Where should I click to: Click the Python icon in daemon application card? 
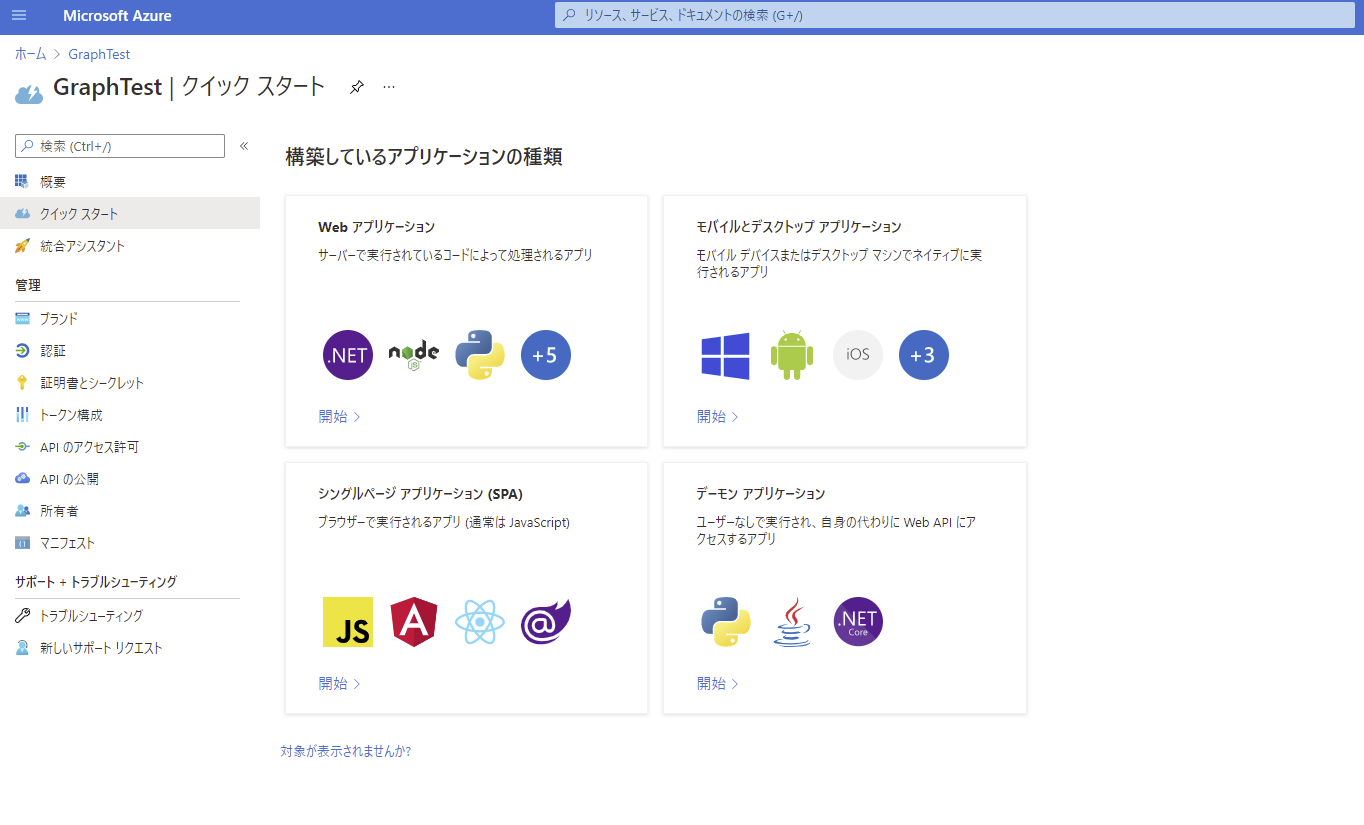point(726,622)
